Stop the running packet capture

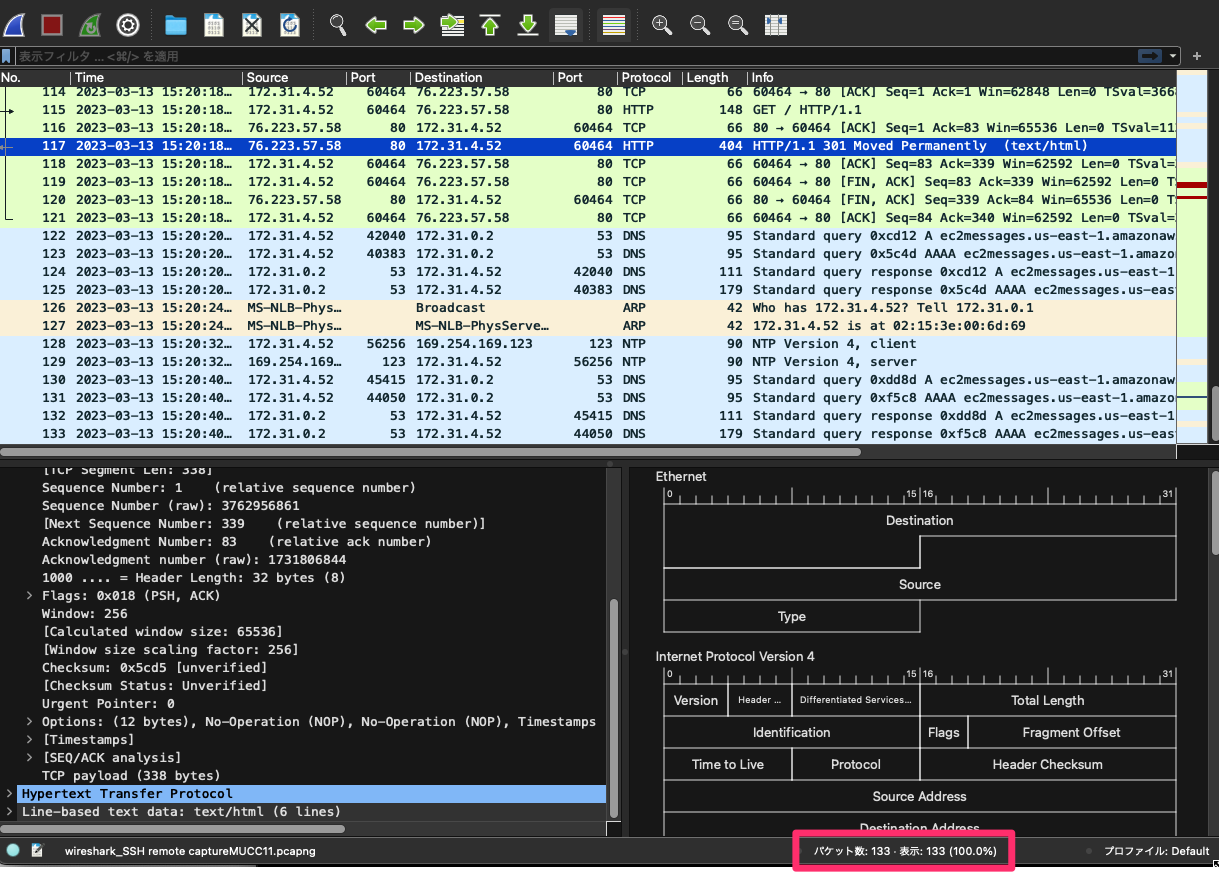[53, 25]
